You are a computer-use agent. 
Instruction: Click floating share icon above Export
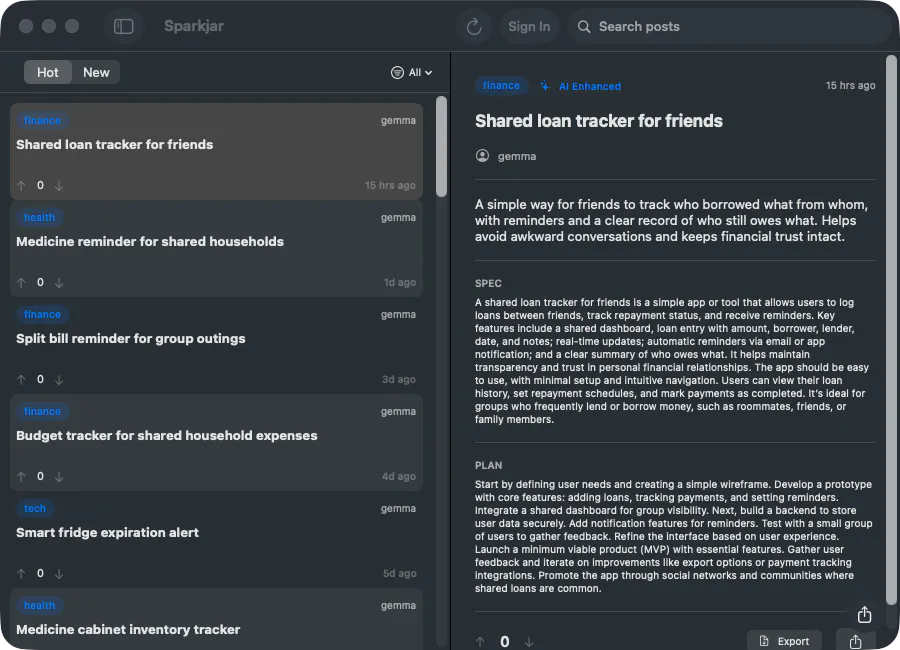click(864, 615)
